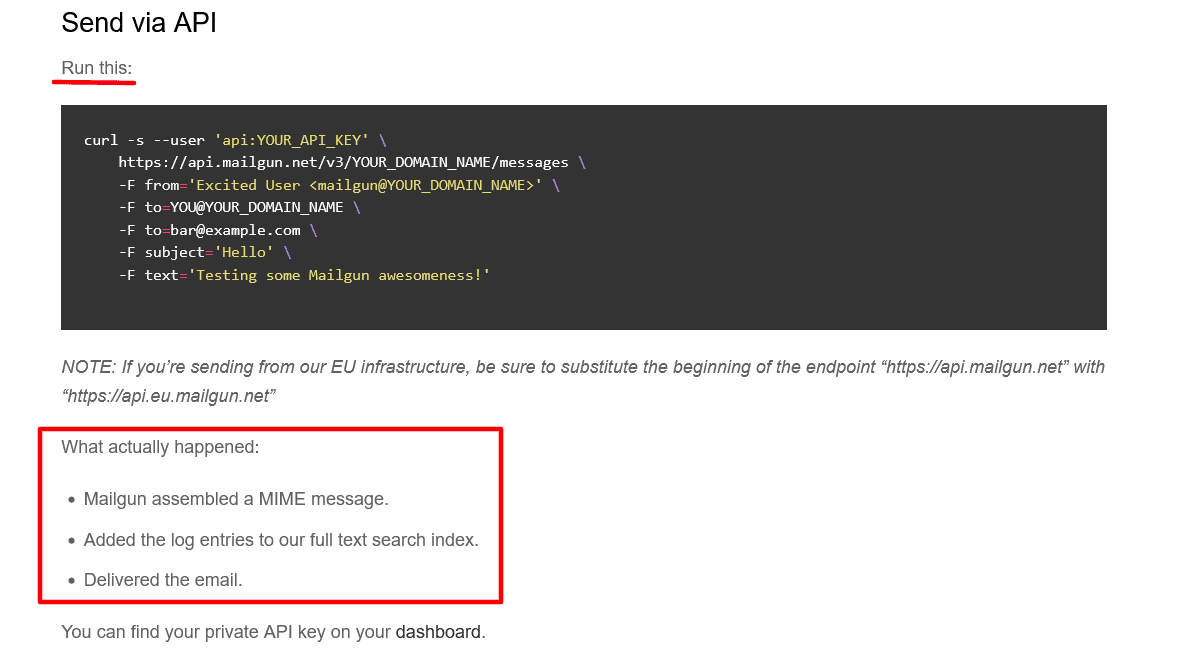Select the Mailgun assembled a MIME message bullet

point(237,498)
